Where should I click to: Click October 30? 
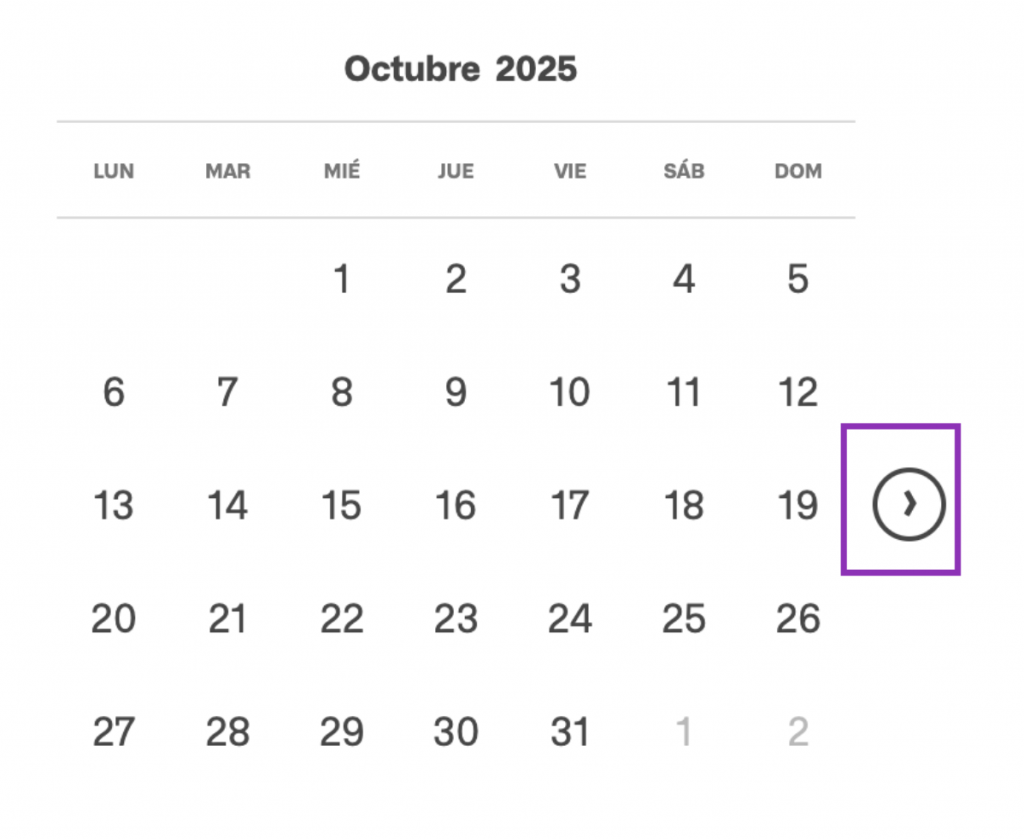(455, 733)
